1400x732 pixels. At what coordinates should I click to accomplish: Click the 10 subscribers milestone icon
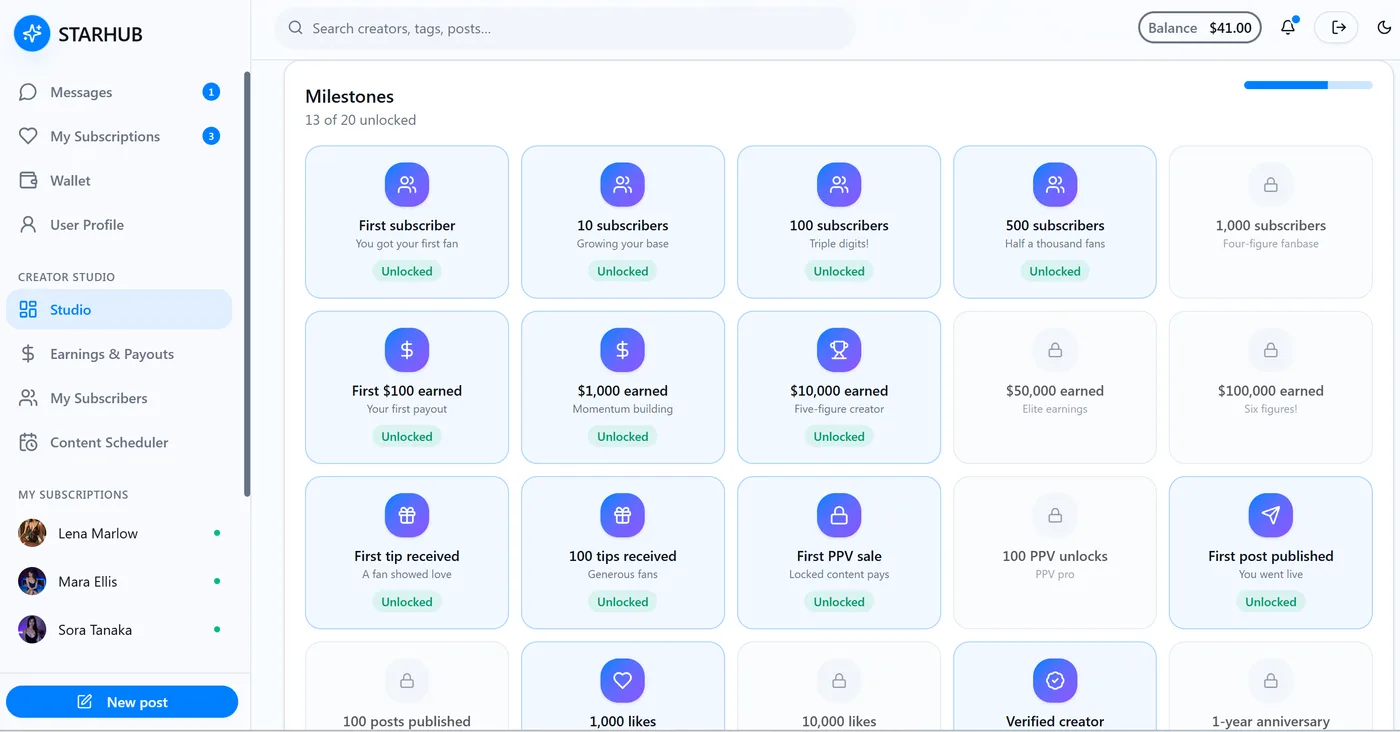pos(623,185)
